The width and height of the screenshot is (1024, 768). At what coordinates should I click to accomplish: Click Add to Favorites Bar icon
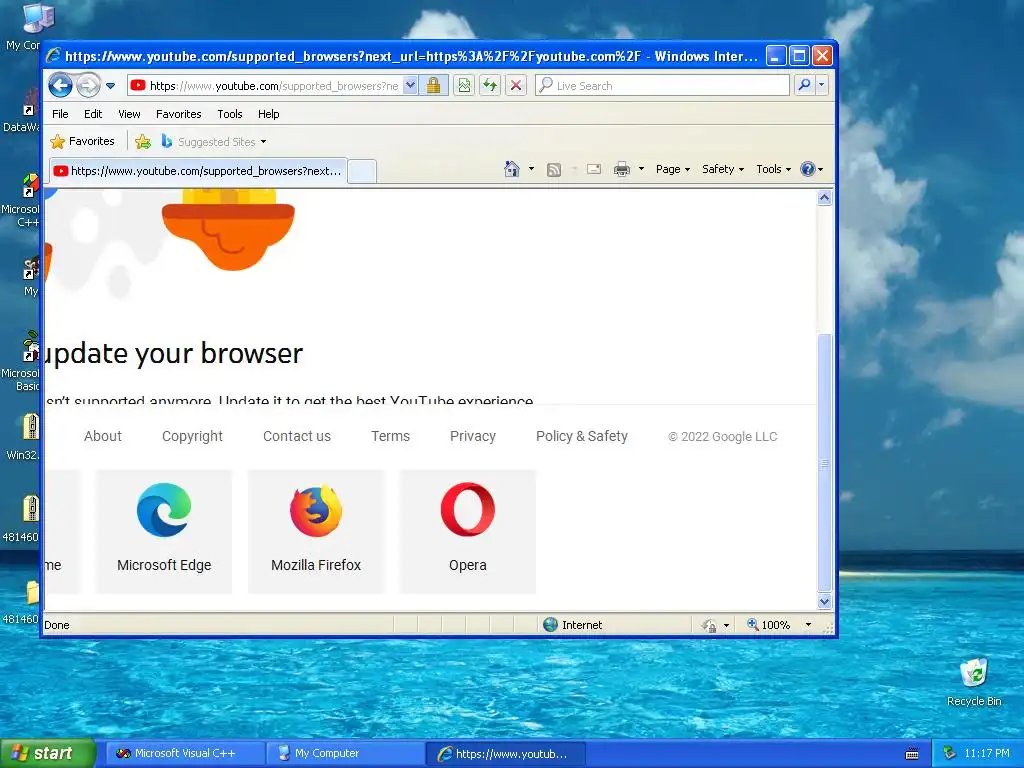[x=143, y=141]
